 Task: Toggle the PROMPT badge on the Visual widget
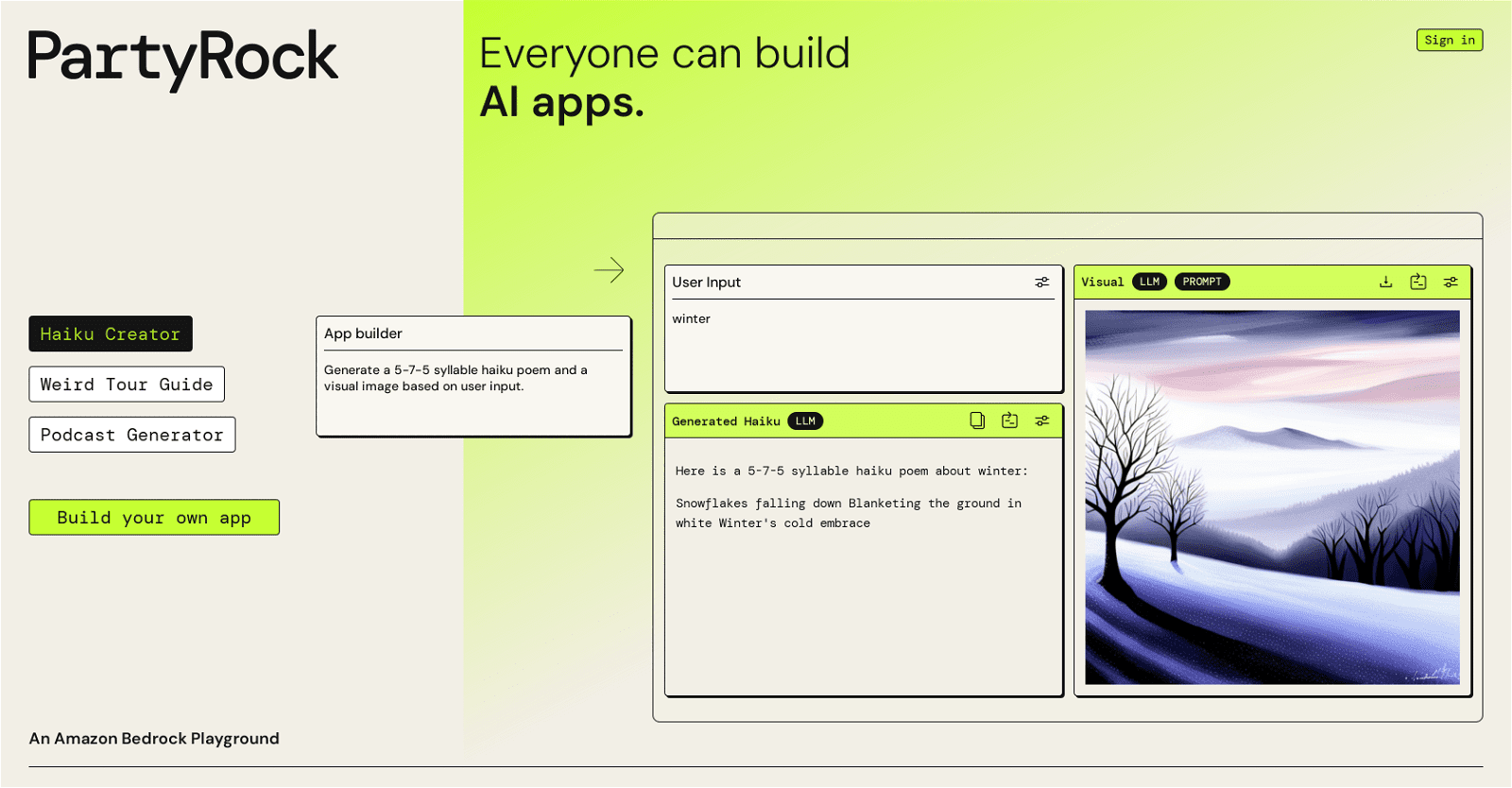[x=1201, y=282]
